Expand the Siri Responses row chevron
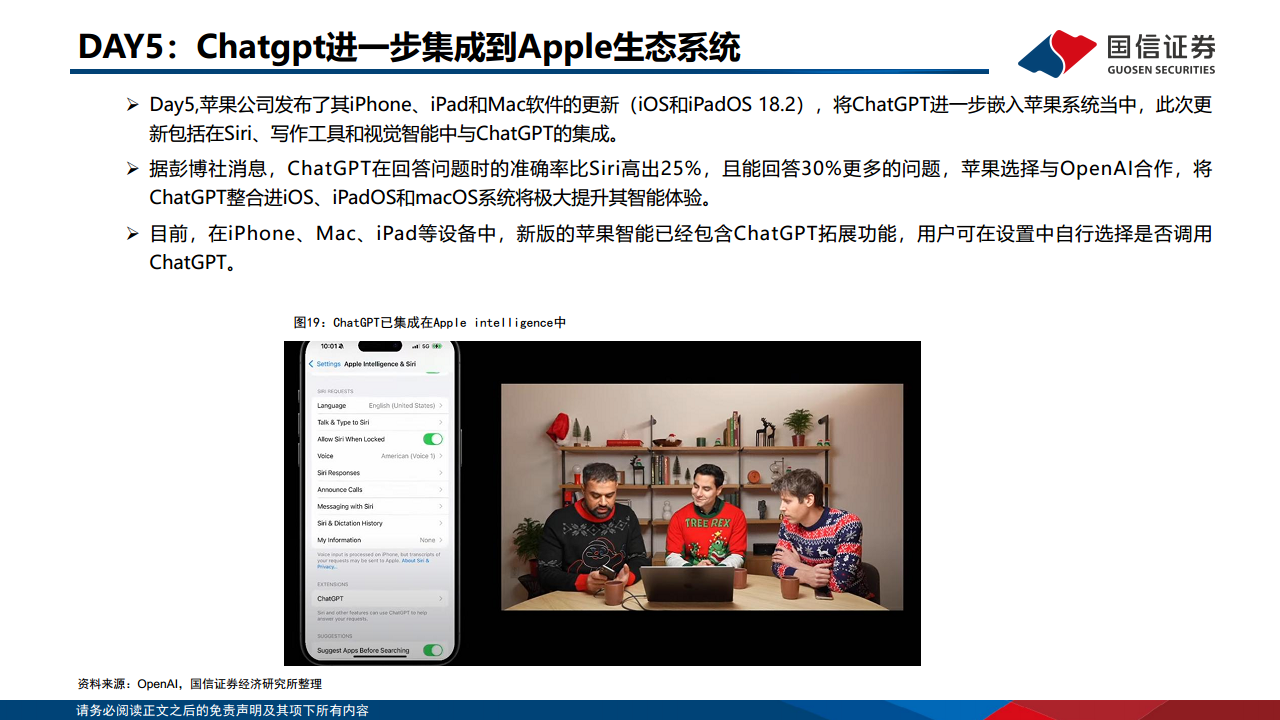 coord(441,473)
